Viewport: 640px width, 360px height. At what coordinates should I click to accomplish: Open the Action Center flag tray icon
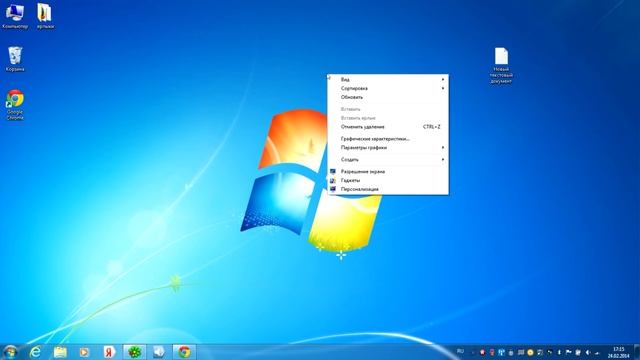[569, 352]
